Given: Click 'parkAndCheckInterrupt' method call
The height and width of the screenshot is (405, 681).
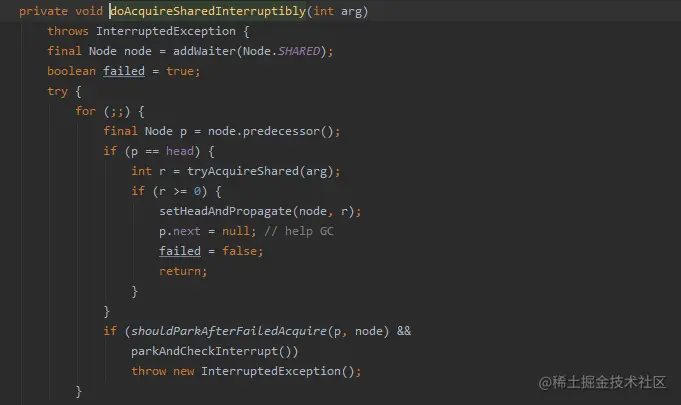Looking at the screenshot, I should [x=205, y=351].
